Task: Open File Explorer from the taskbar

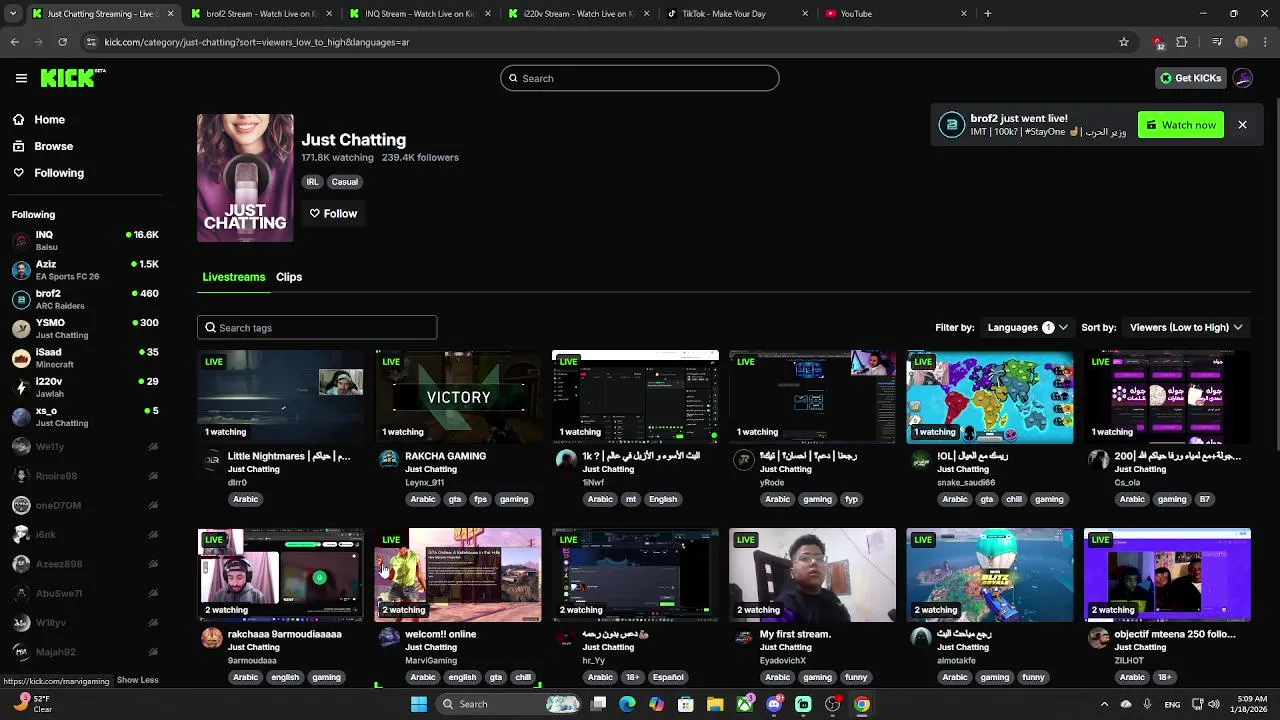Action: pos(715,704)
